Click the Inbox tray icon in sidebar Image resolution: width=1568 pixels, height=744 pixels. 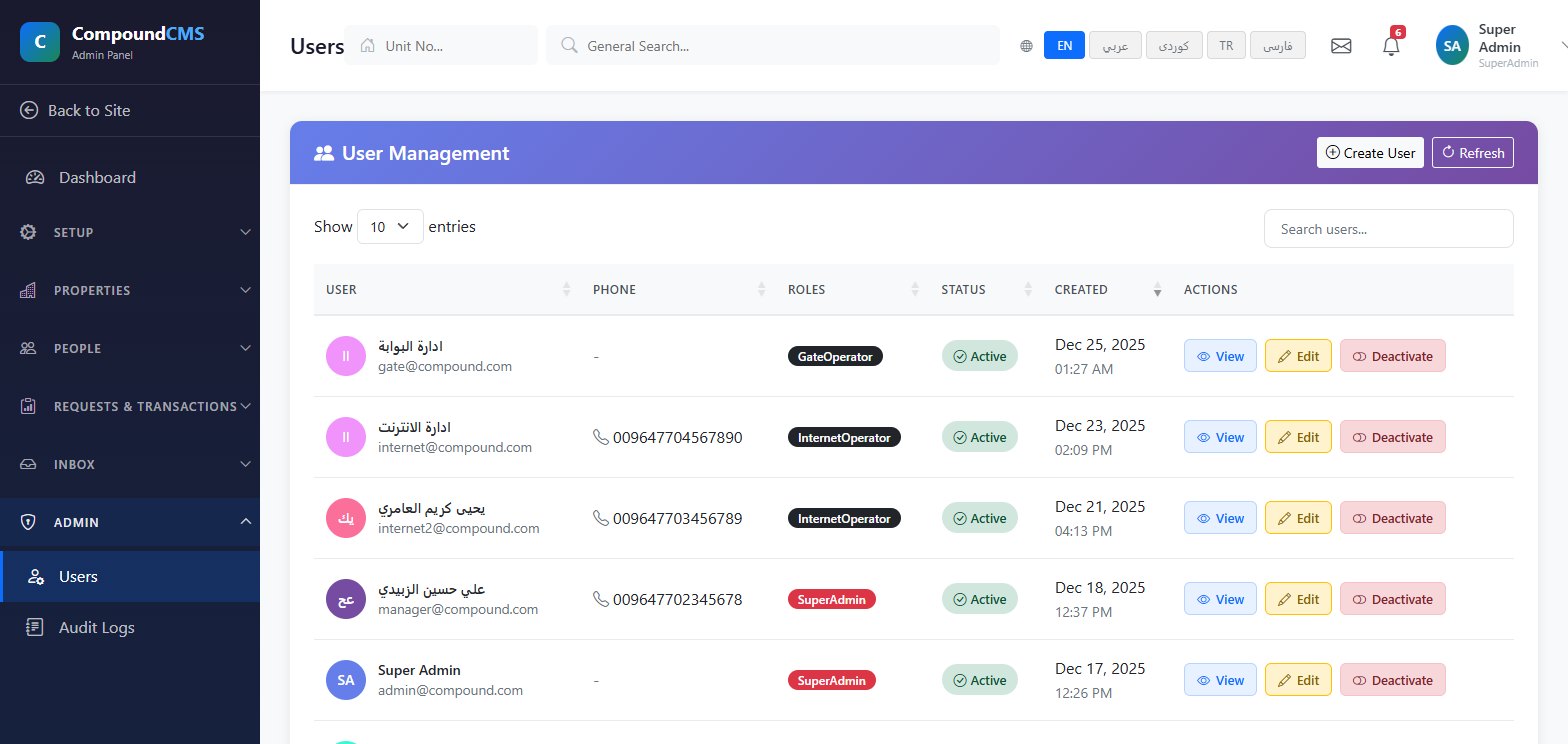(29, 464)
